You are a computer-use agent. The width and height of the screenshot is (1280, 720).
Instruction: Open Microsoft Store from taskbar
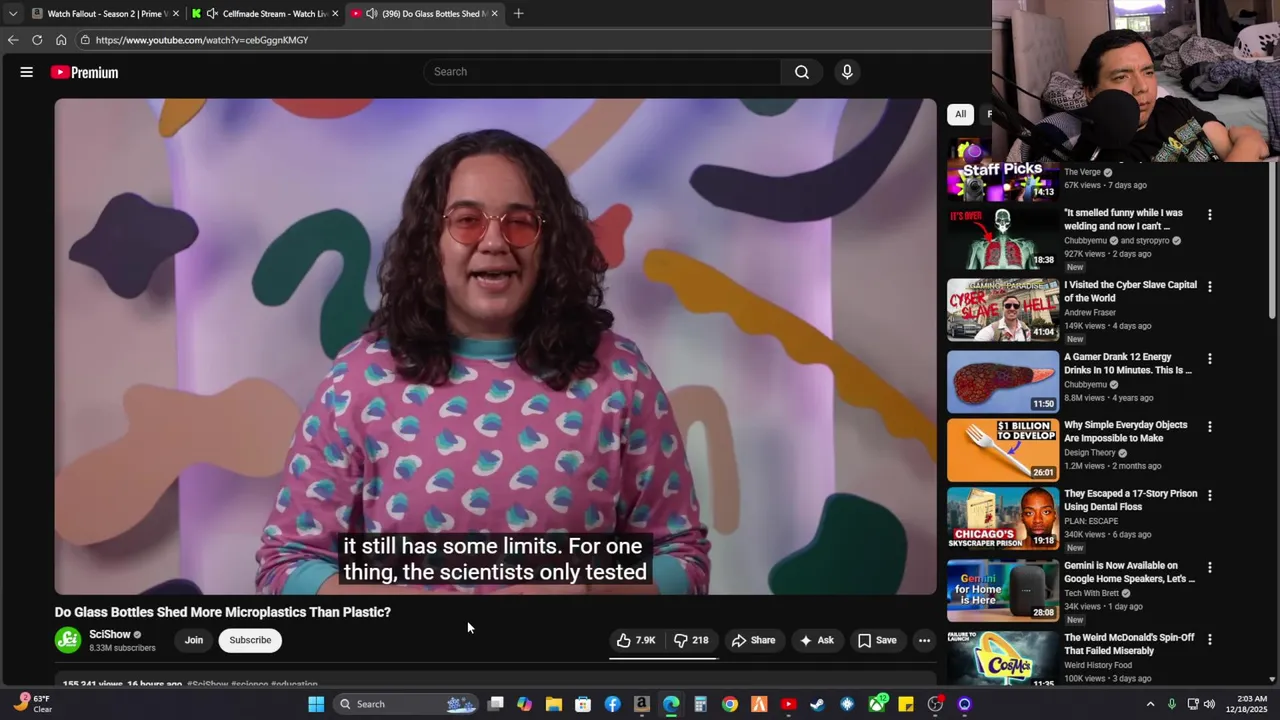tap(583, 704)
